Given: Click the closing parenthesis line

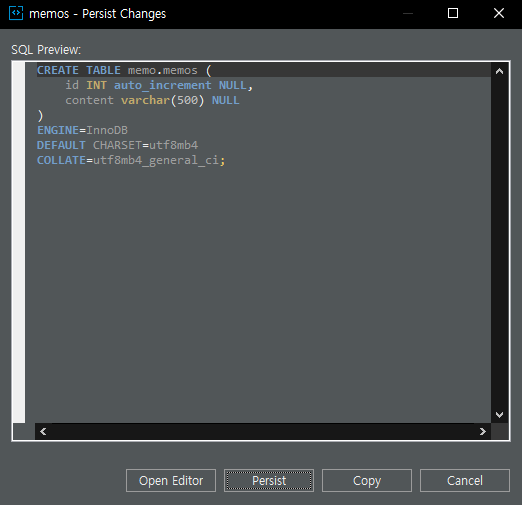Looking at the screenshot, I should point(40,115).
